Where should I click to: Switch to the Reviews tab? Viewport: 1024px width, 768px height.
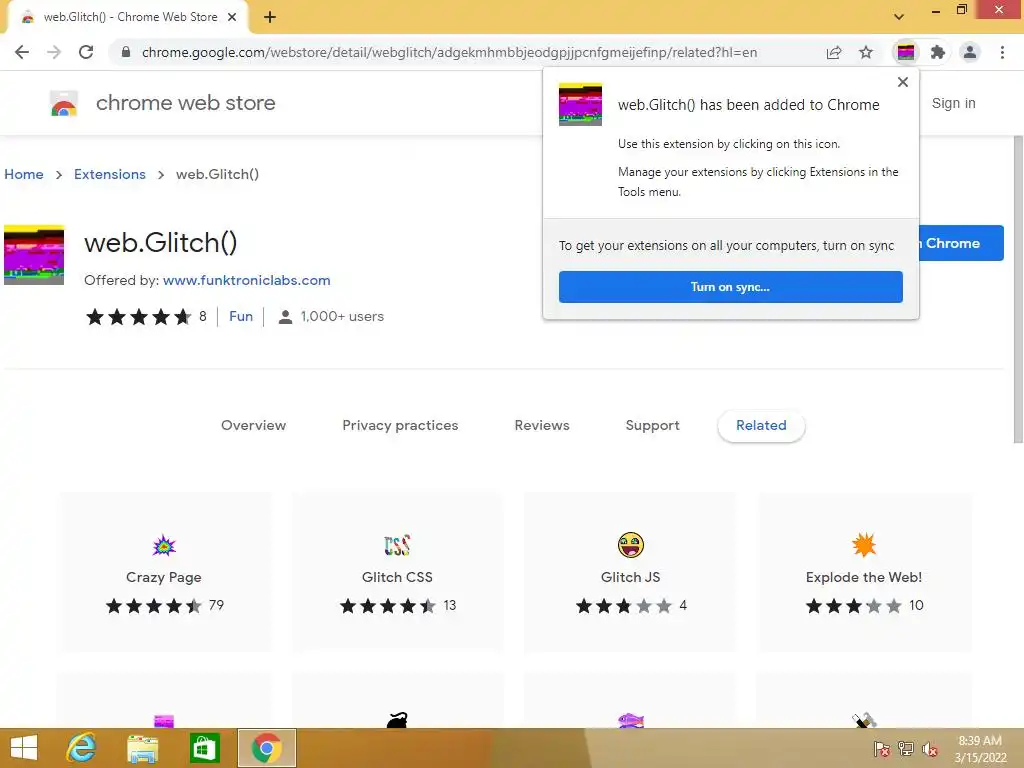(542, 425)
